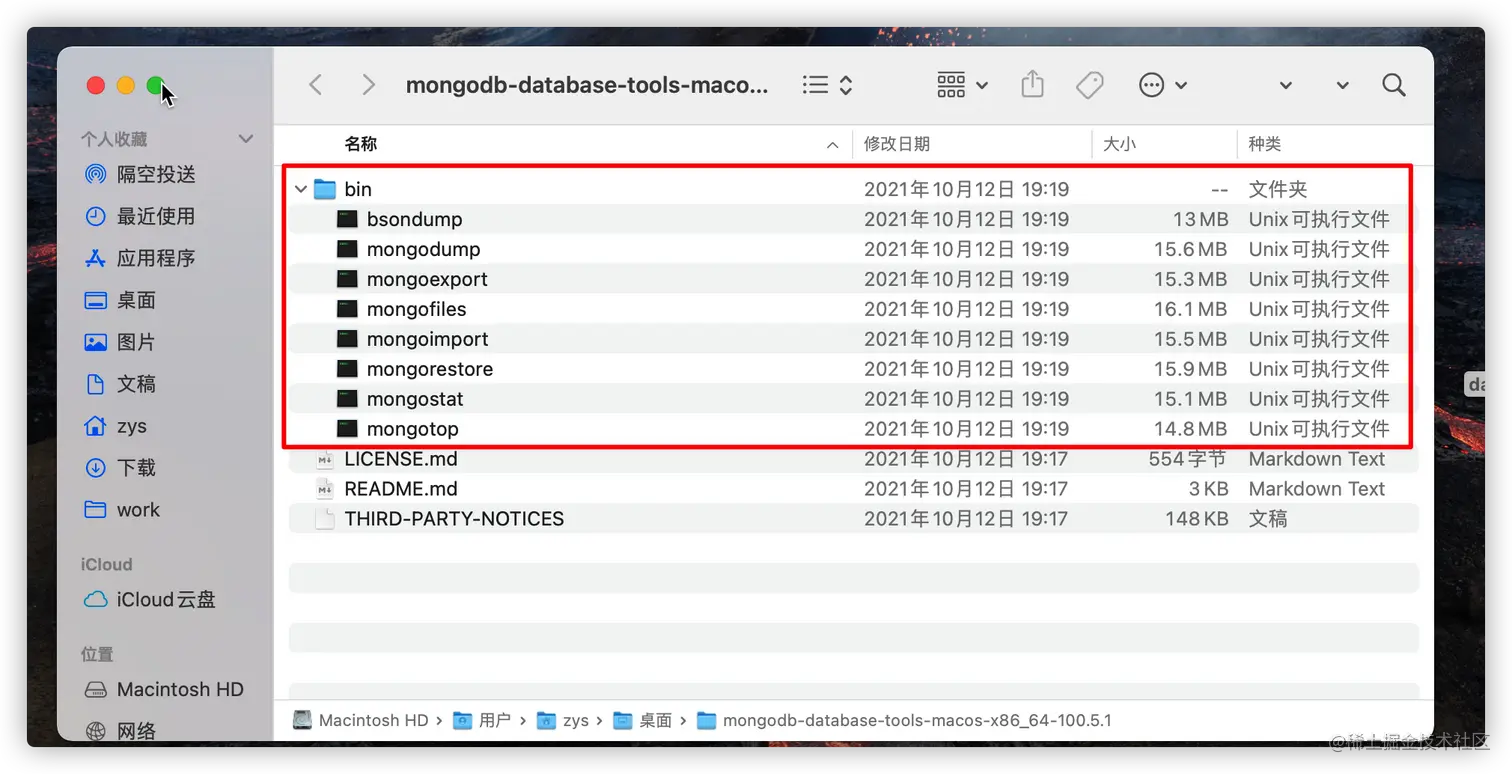Select the README.md file name

(x=401, y=489)
